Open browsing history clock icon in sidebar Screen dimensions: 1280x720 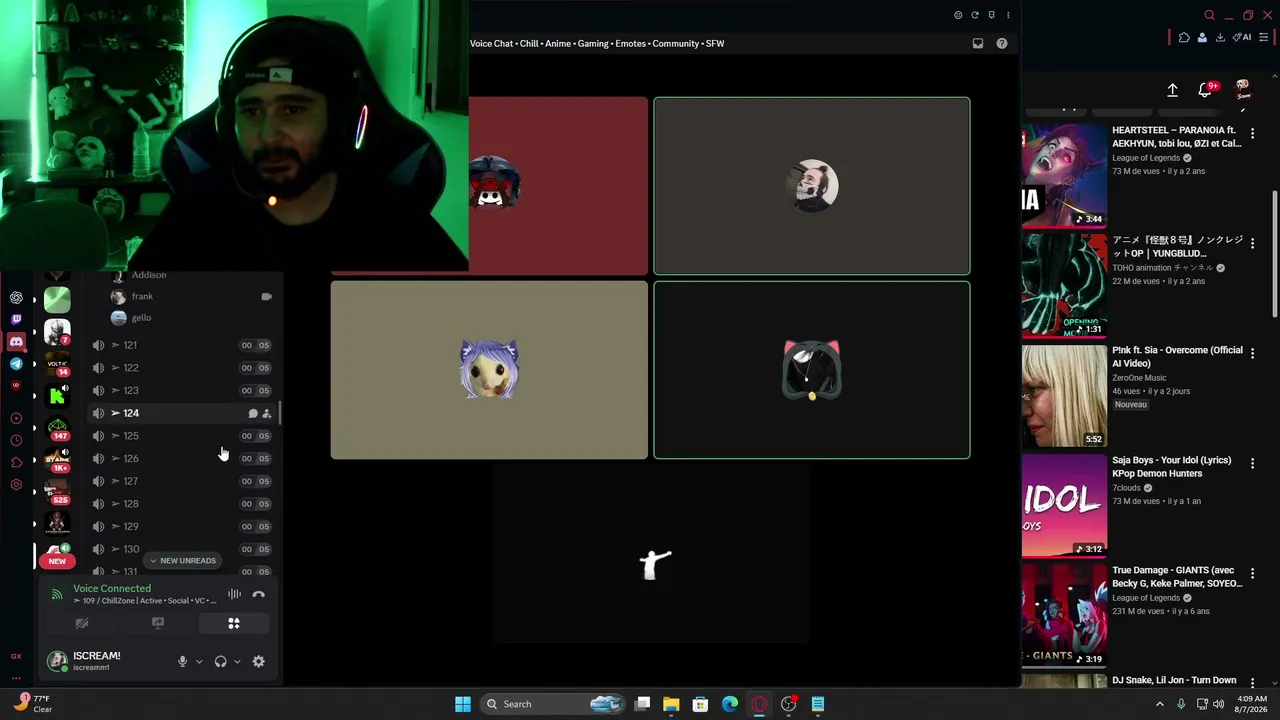[16, 440]
